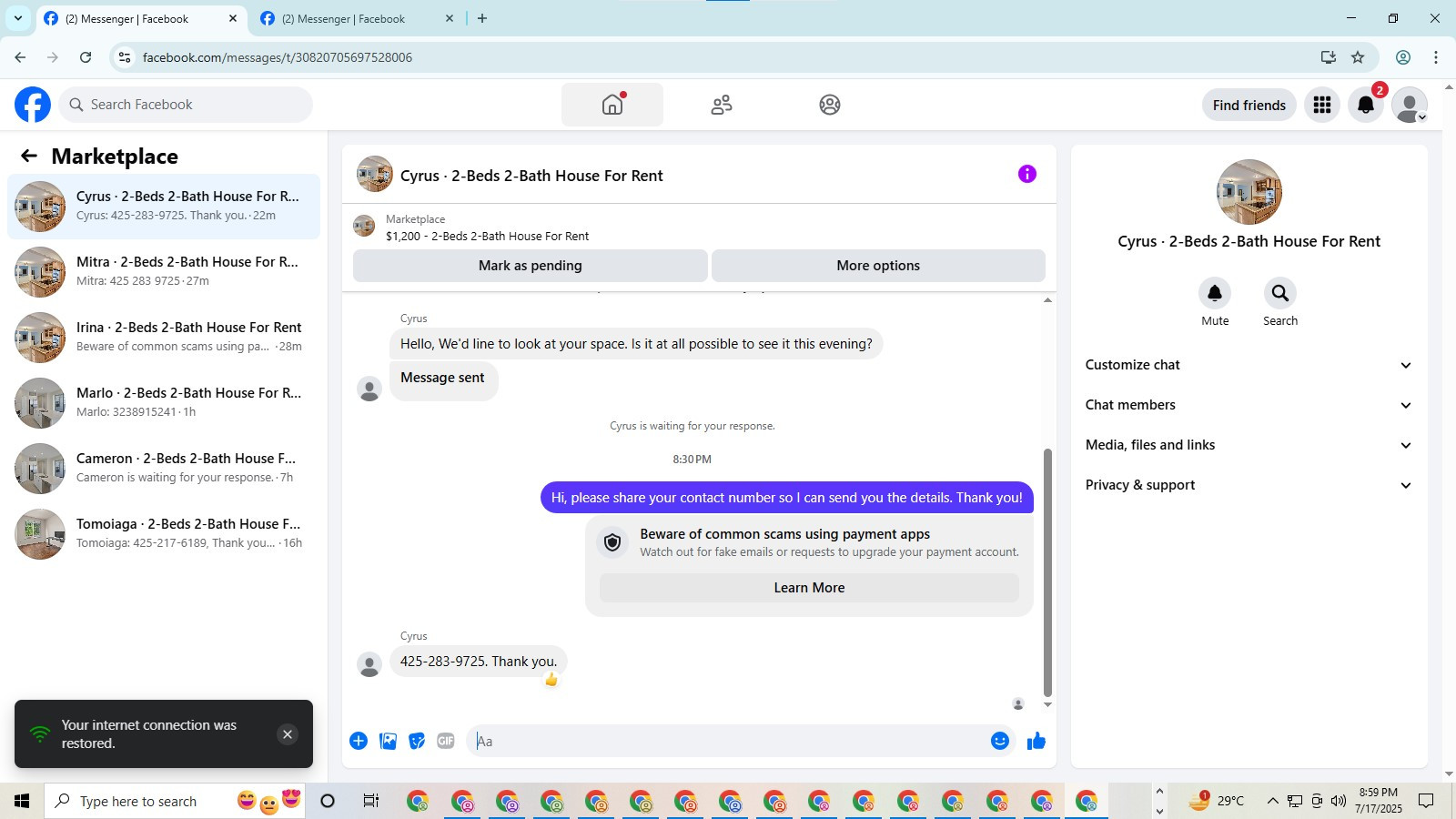Choose a GIF icon

click(446, 741)
